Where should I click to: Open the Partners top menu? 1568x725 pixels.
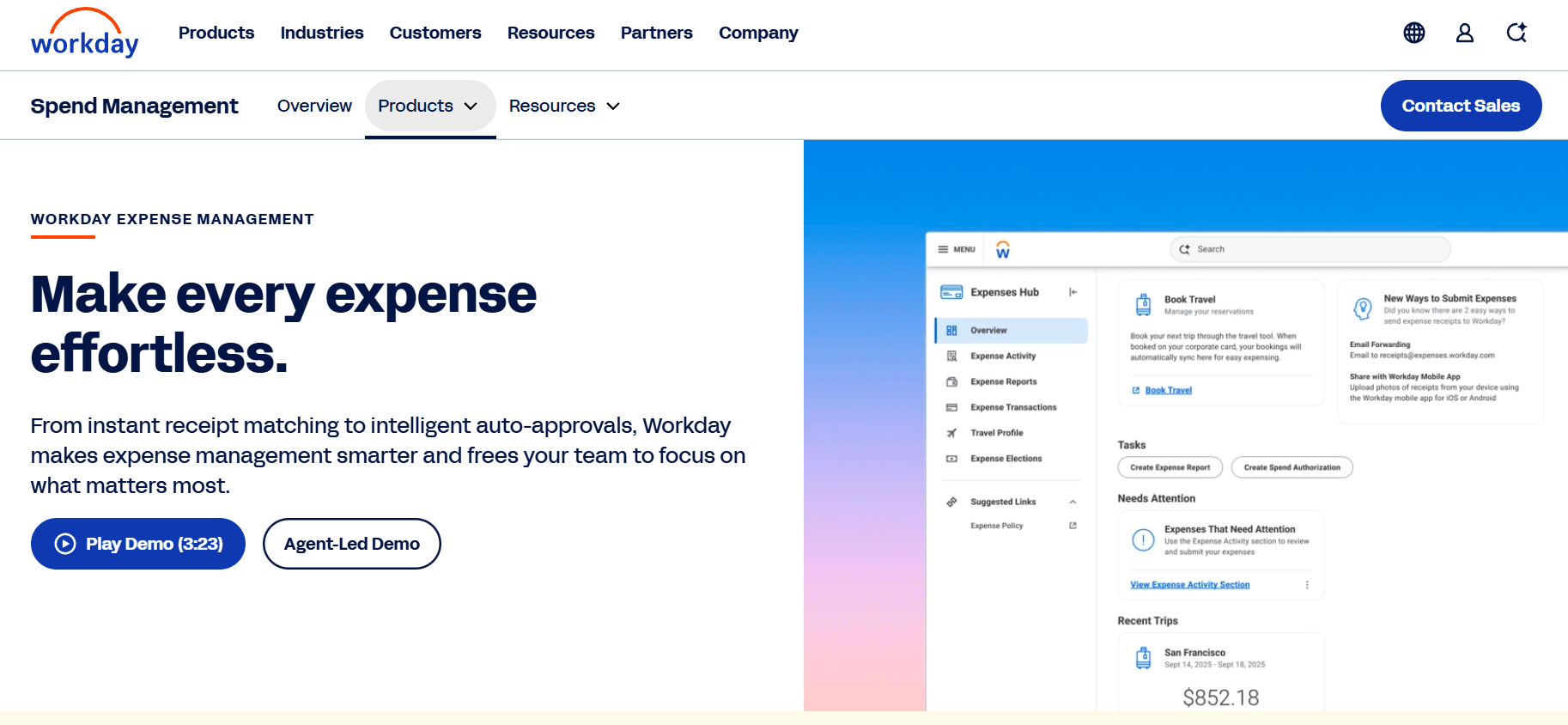point(657,33)
